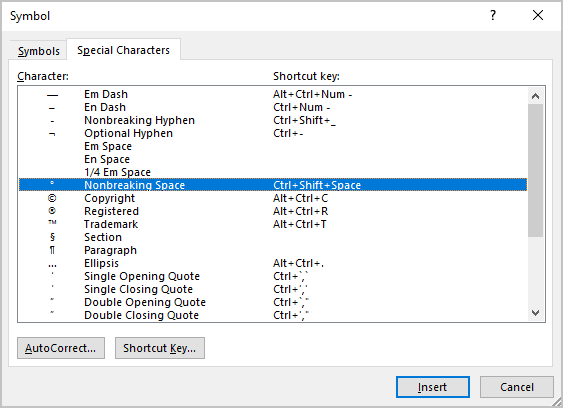Click the list scroll down arrow
Image resolution: width=563 pixels, height=408 pixels.
(535, 312)
